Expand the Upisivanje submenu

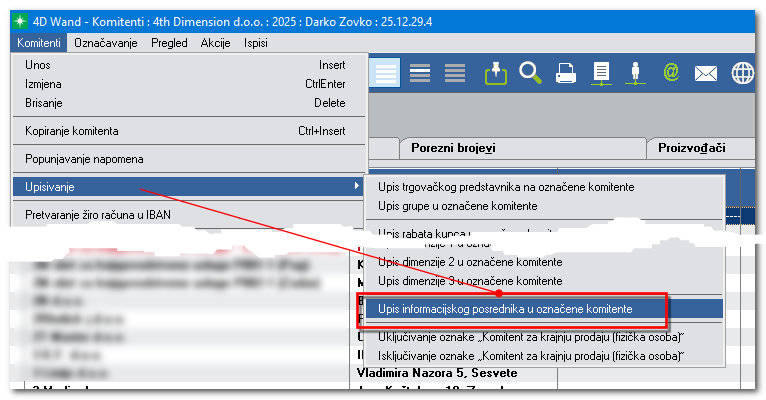coord(188,186)
